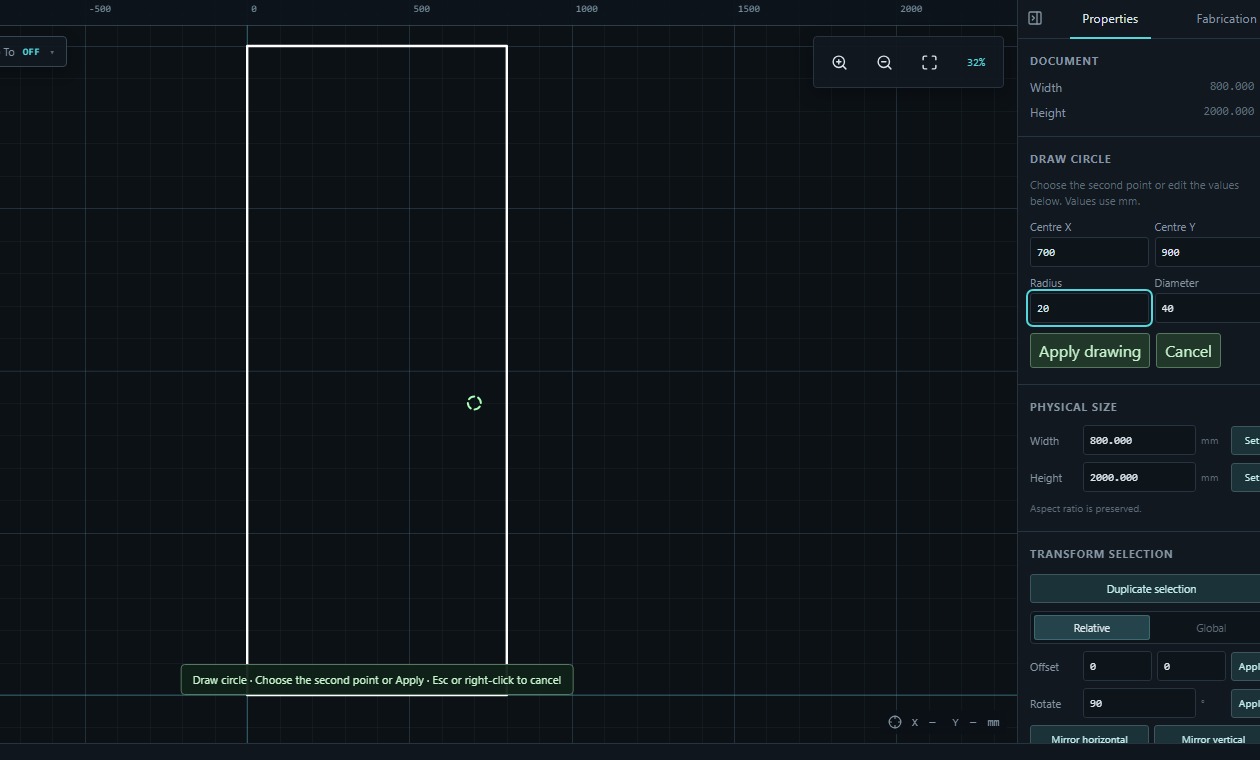Collapse the side panel with panel icon
The image size is (1260, 760).
[1035, 18]
